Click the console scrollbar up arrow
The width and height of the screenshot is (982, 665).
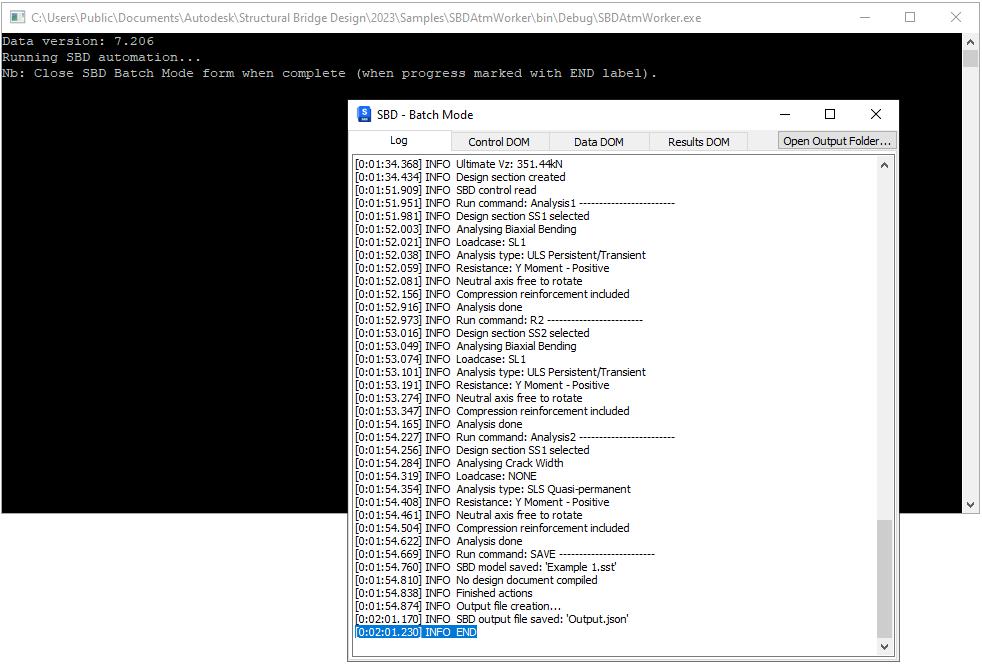click(x=970, y=42)
